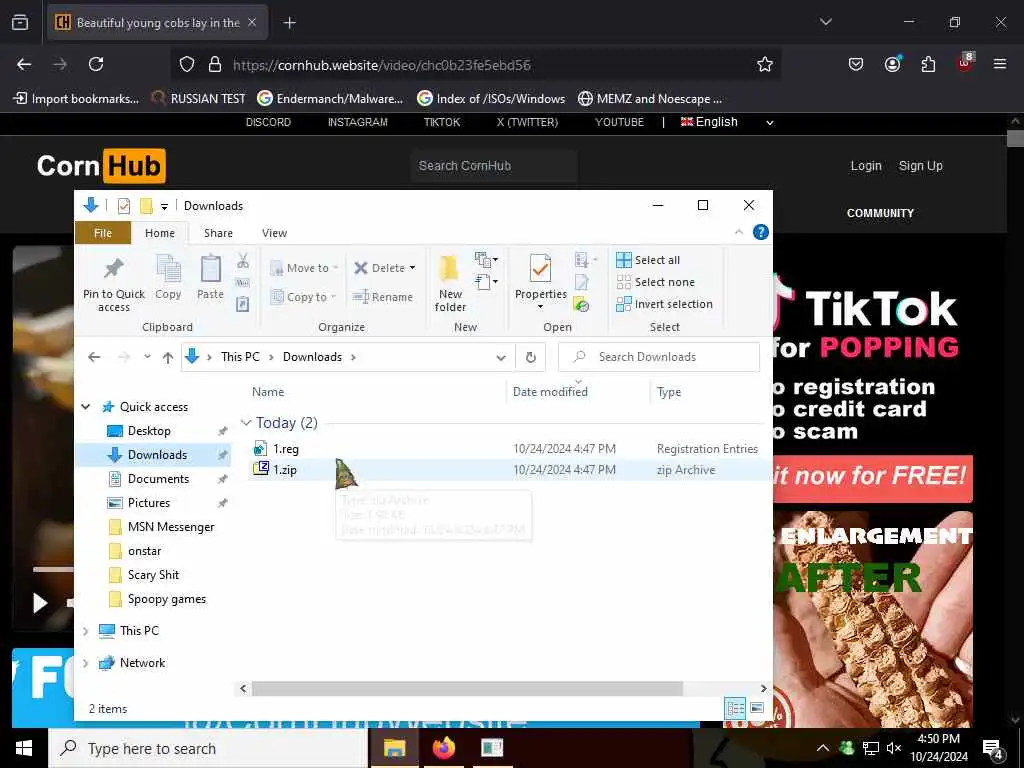The height and width of the screenshot is (768, 1024).
Task: Click the Explorer horizontal scrollbar
Action: click(x=468, y=688)
